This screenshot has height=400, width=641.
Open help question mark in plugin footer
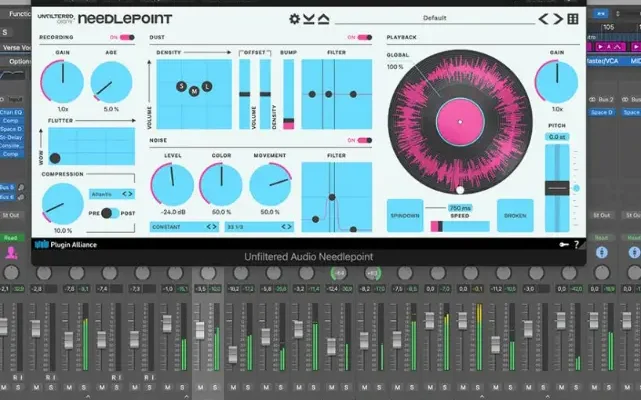click(x=577, y=244)
